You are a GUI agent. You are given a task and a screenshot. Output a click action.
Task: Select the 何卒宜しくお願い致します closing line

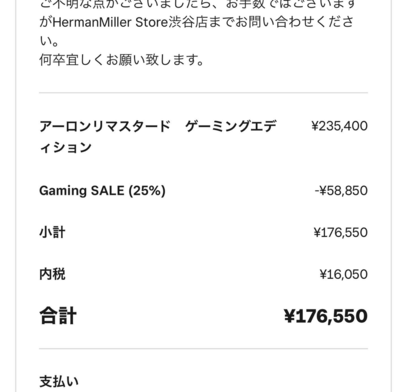tap(121, 60)
